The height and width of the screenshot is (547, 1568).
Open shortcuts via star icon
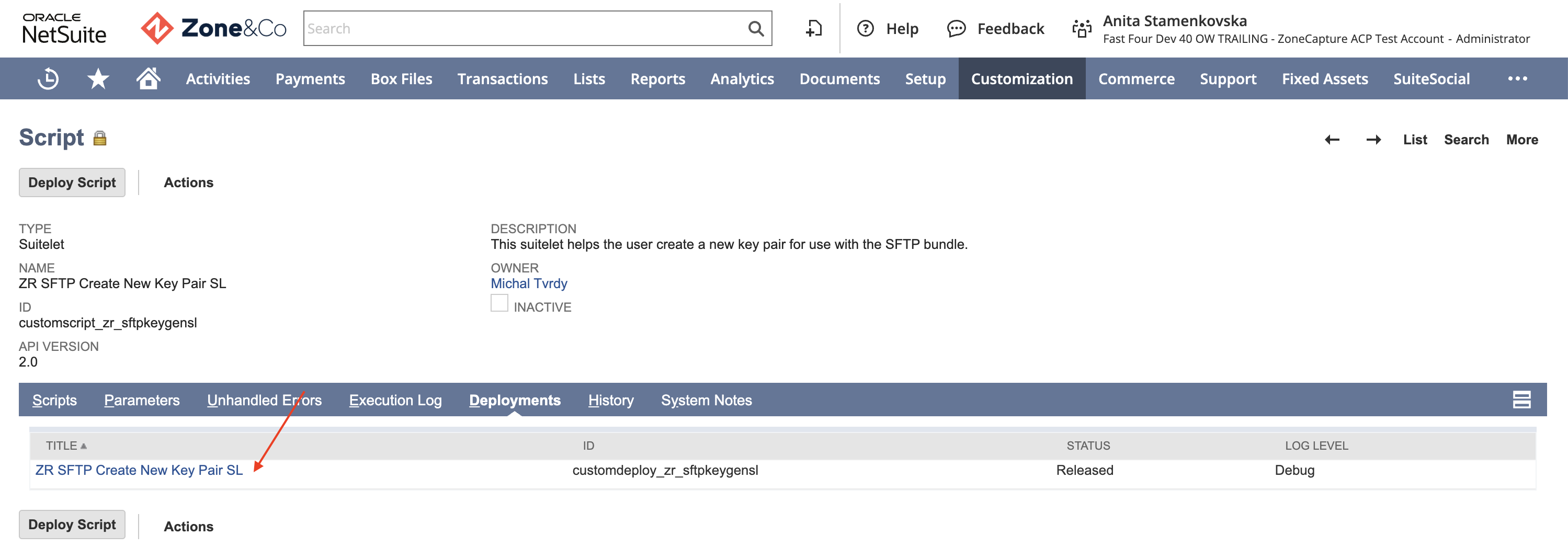[x=97, y=78]
